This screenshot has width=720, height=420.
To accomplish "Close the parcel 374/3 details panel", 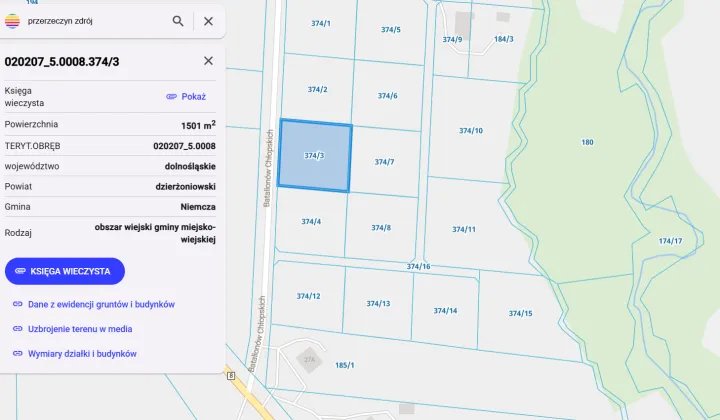I will (x=208, y=61).
